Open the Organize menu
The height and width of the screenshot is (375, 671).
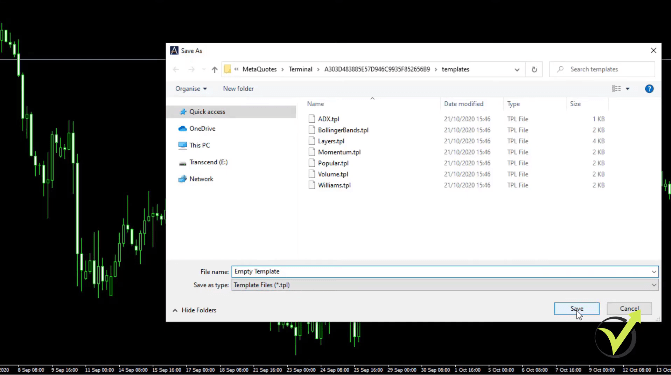point(191,89)
